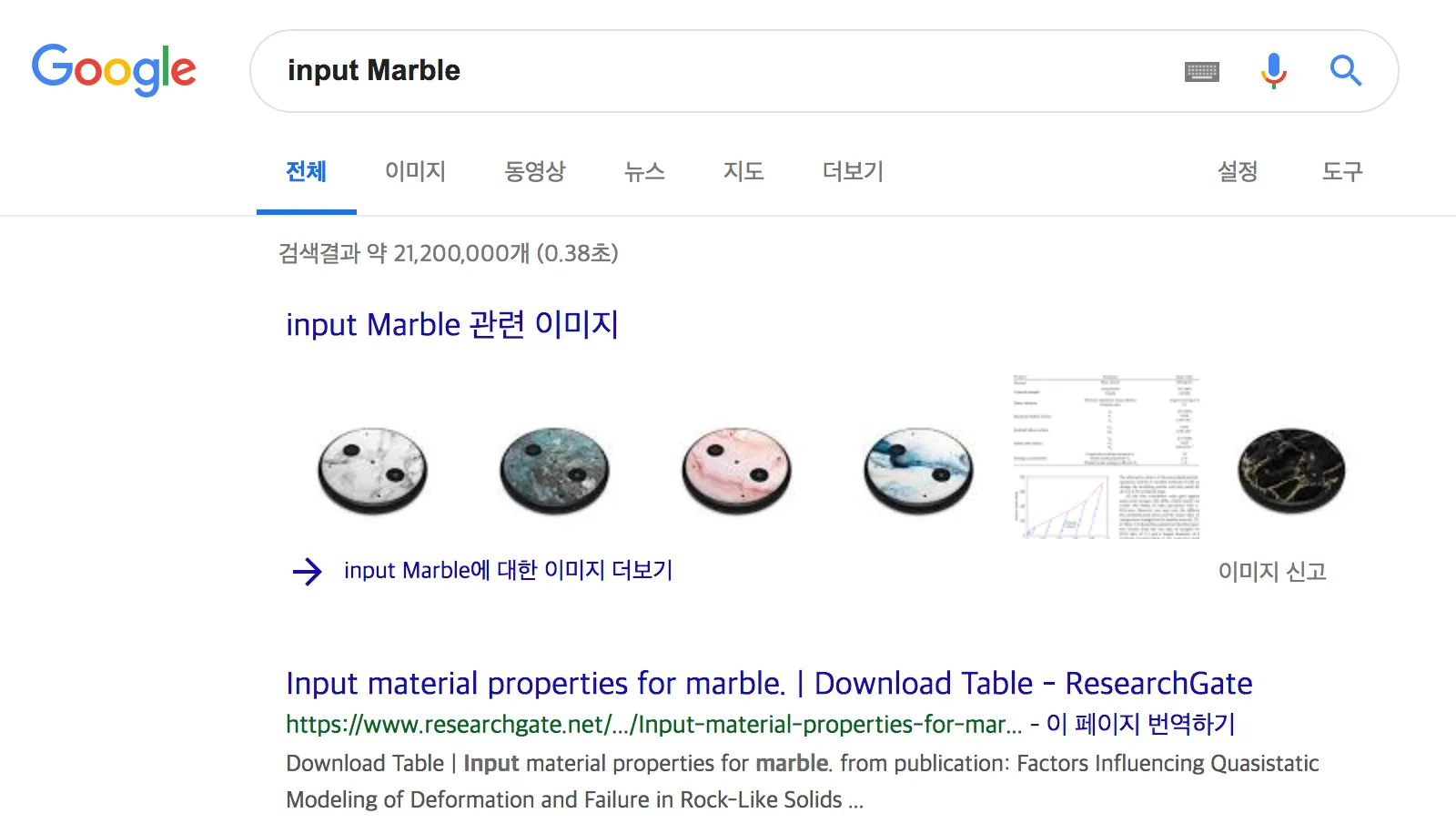Open the table and chart document image

coord(1107,456)
